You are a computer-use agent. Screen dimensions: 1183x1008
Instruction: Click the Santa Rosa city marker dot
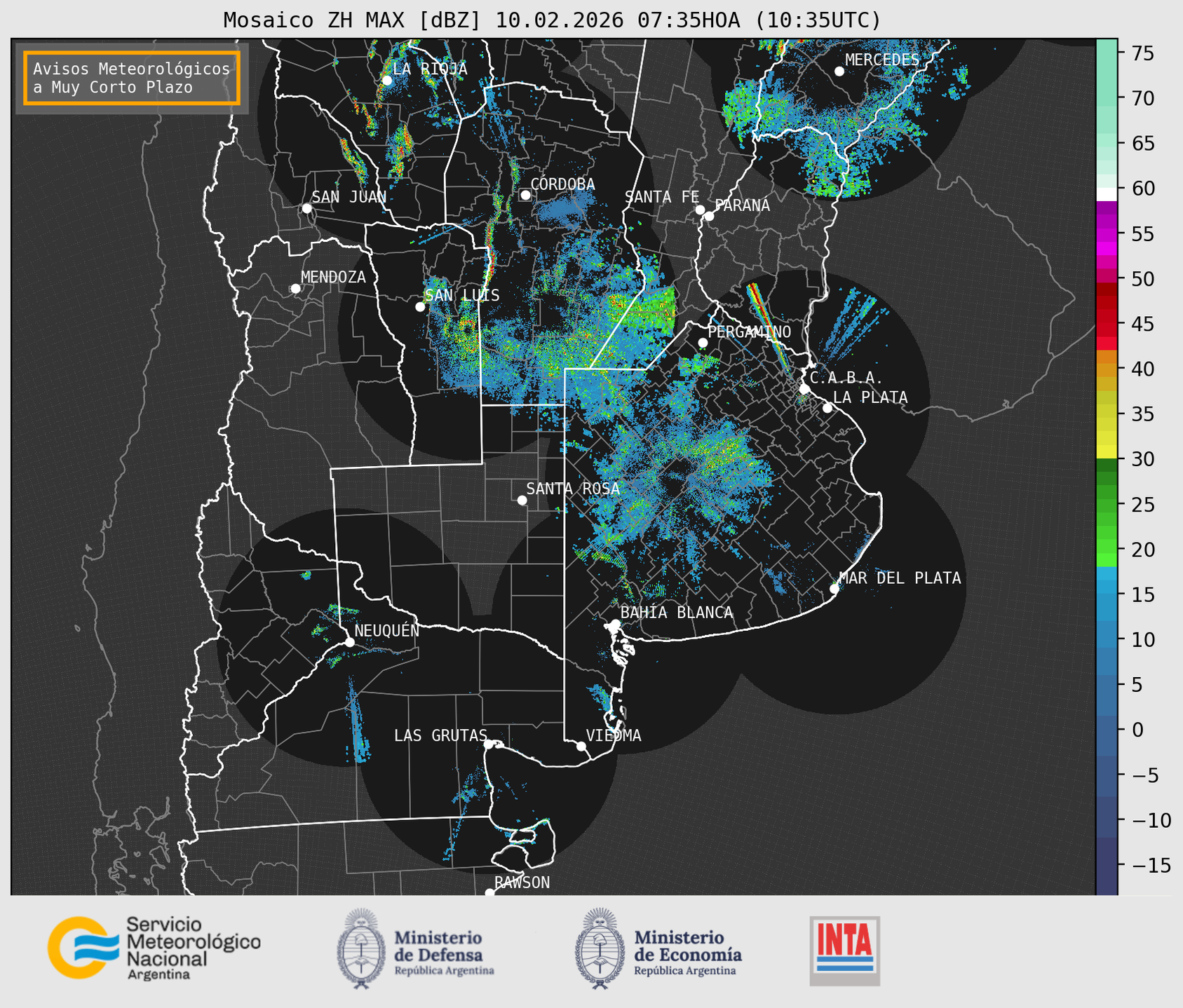[522, 500]
